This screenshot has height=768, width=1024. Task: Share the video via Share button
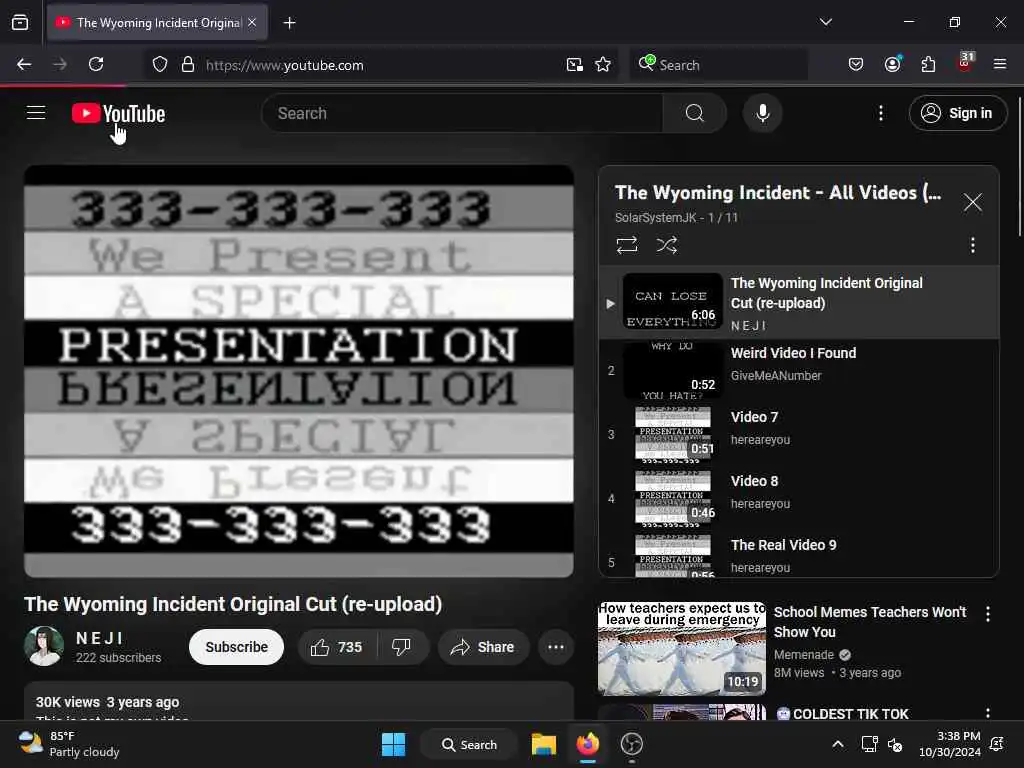(x=483, y=647)
